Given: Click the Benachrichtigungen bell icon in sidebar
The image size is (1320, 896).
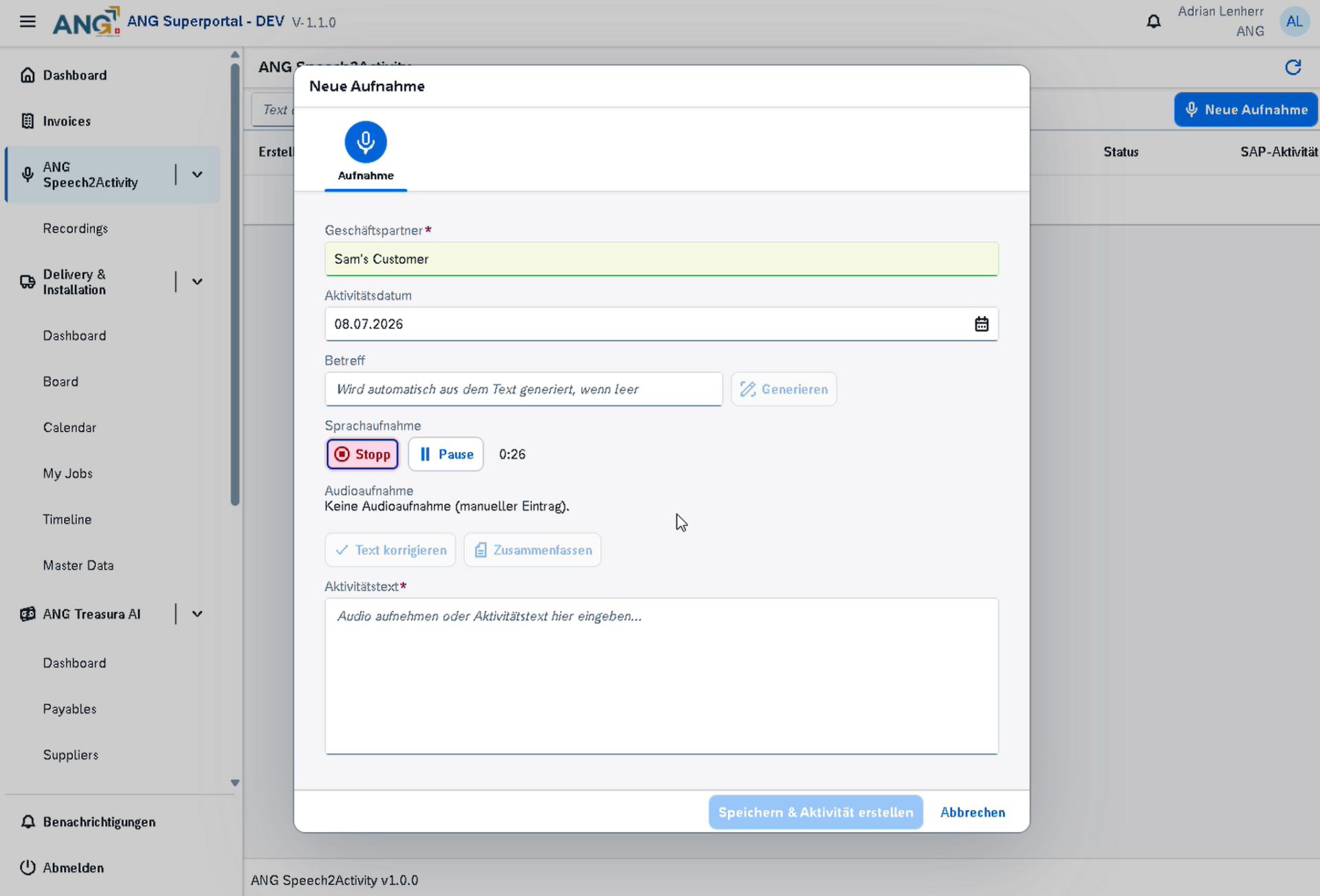Looking at the screenshot, I should point(27,822).
